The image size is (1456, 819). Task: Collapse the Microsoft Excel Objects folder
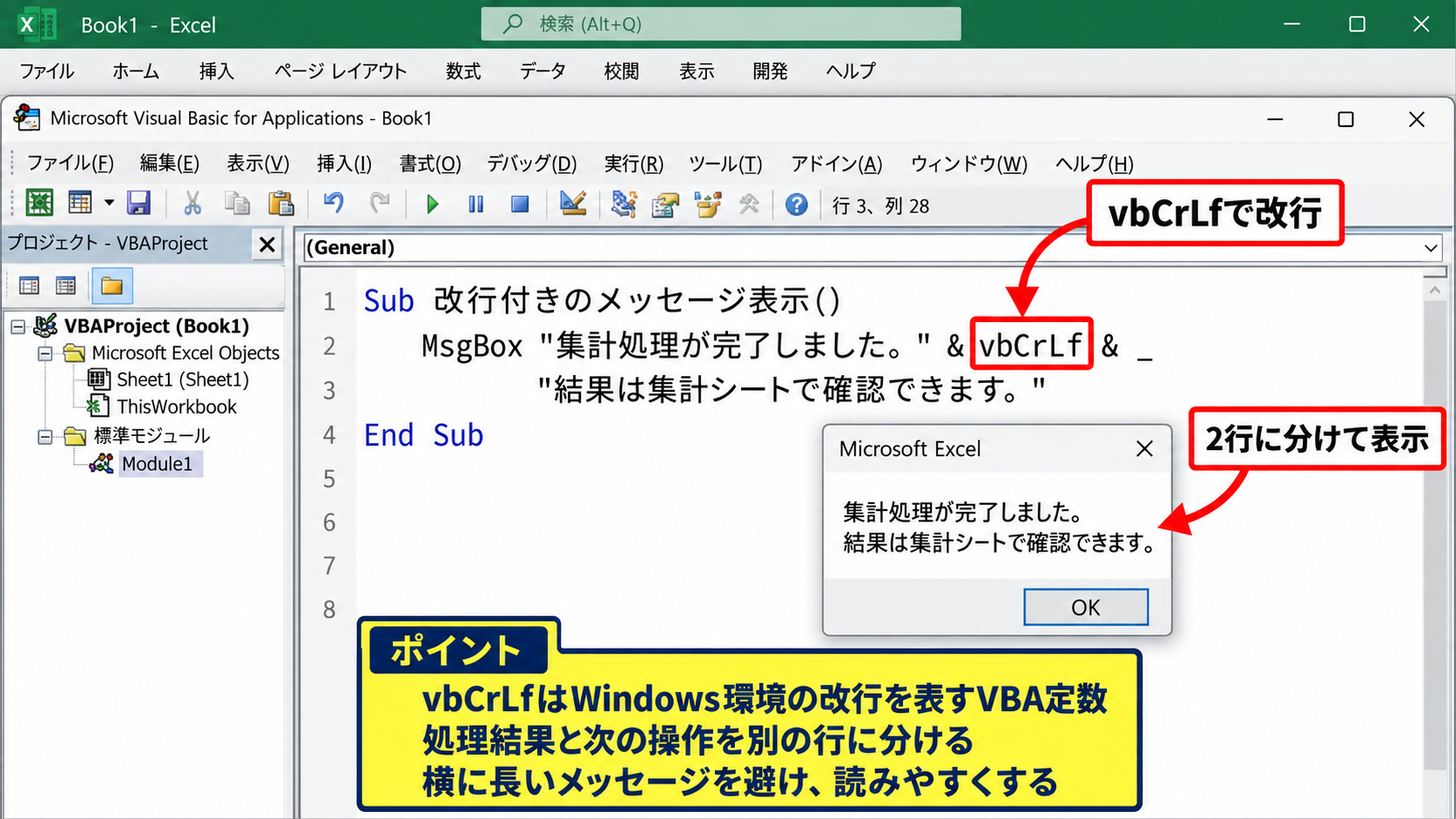point(45,353)
